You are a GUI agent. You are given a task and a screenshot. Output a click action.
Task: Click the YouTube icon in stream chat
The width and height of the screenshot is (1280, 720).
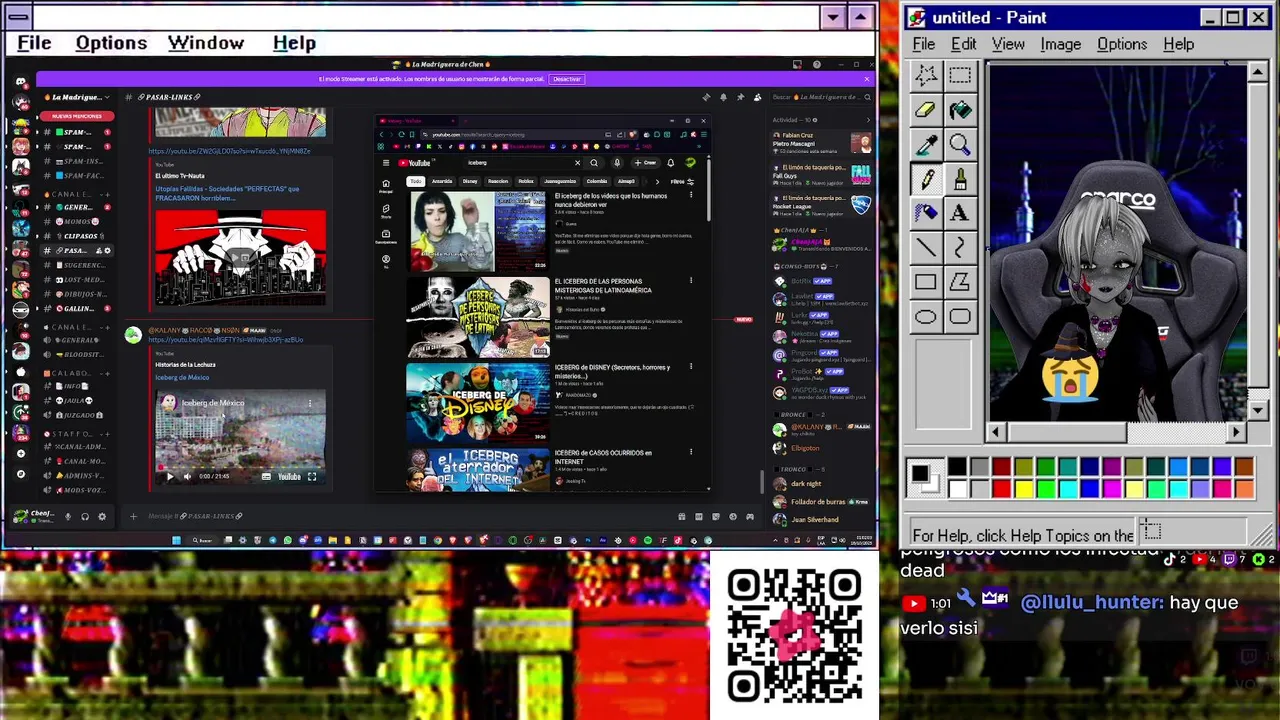(x=913, y=603)
